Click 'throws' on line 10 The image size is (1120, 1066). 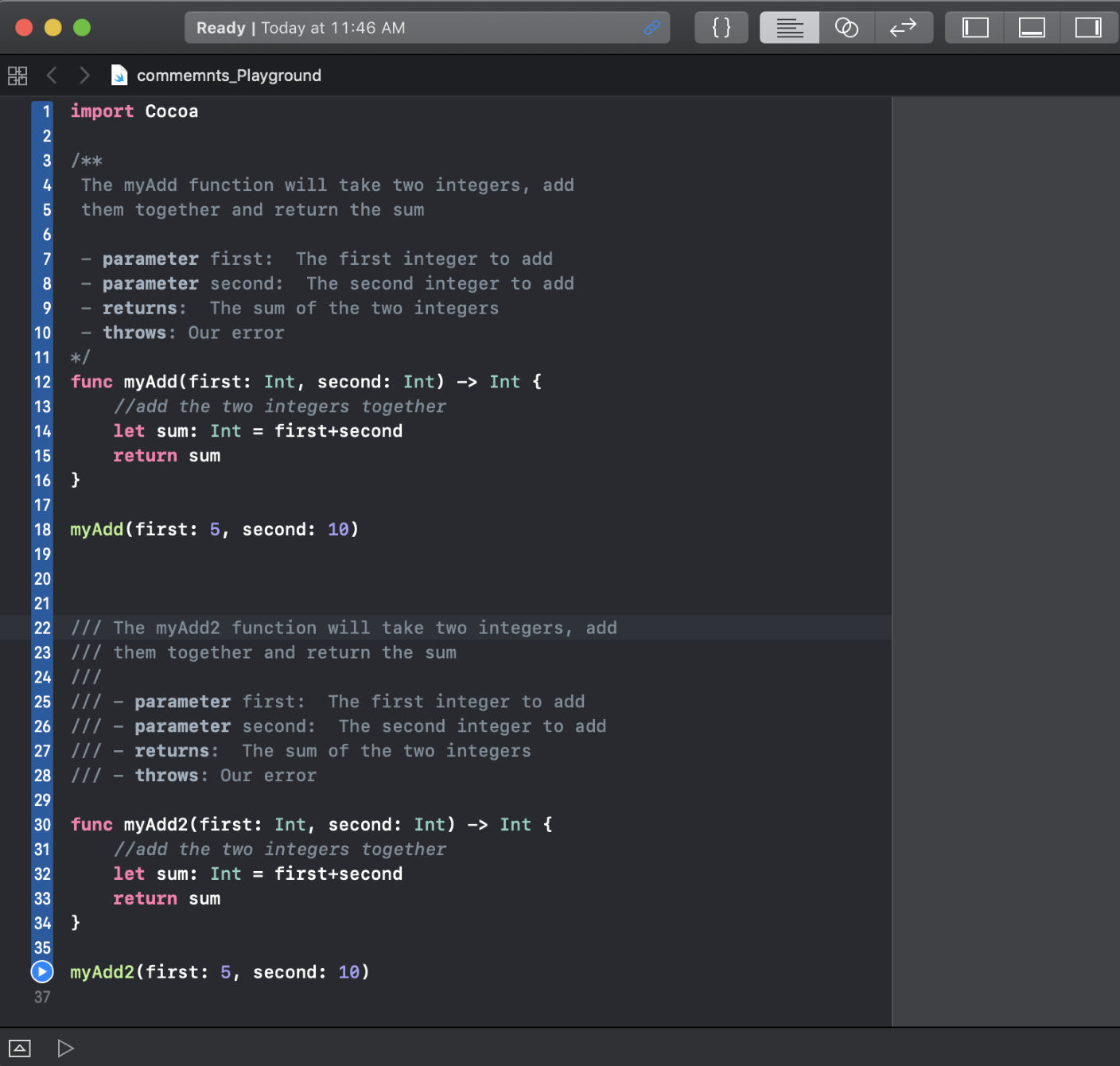click(x=134, y=333)
